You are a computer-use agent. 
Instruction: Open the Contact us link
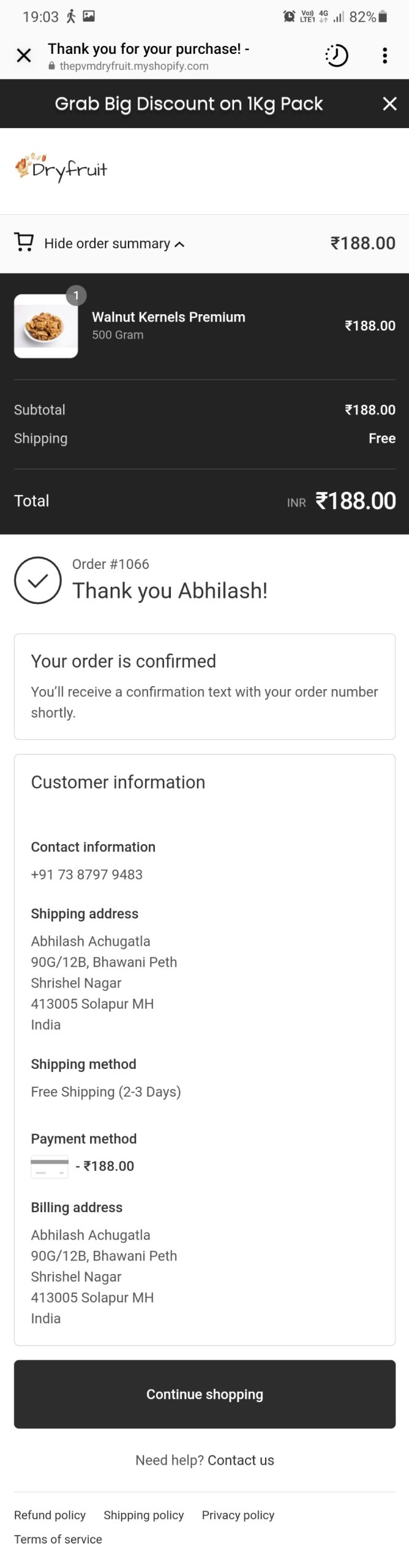241,1460
